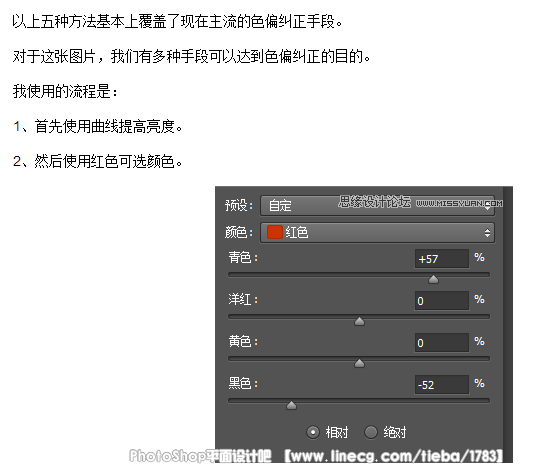Click the linecg.com/tieba watermark text
This screenshot has height=473, width=553.
[x=393, y=456]
